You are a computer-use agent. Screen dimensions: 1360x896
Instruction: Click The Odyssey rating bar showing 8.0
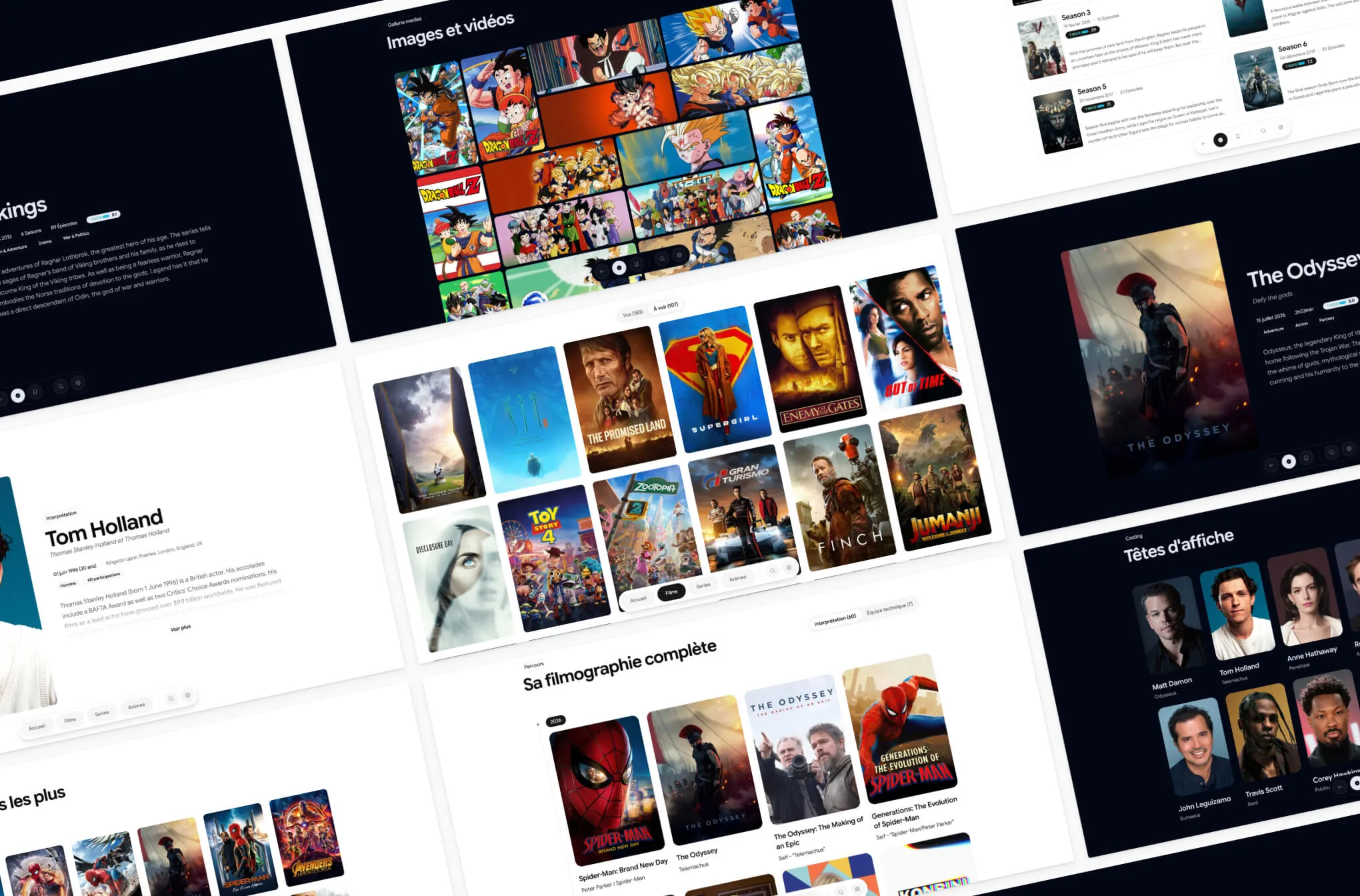pos(1341,303)
